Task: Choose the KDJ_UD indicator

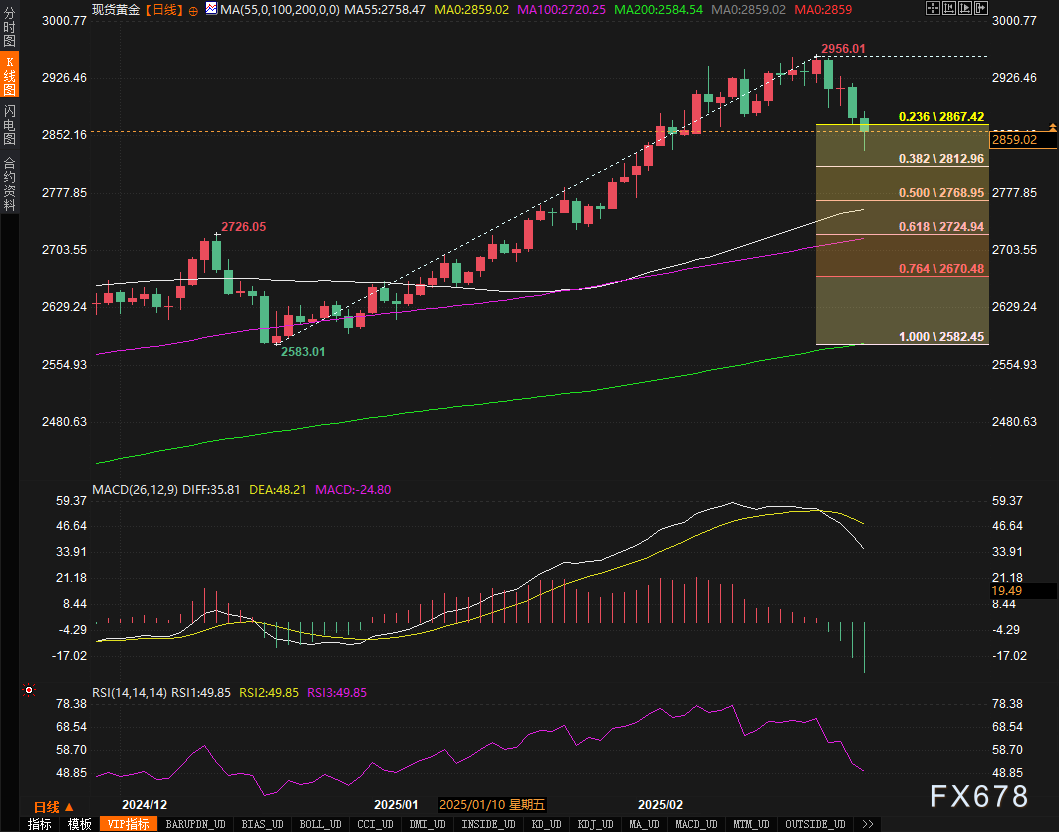Action: pyautogui.click(x=596, y=824)
